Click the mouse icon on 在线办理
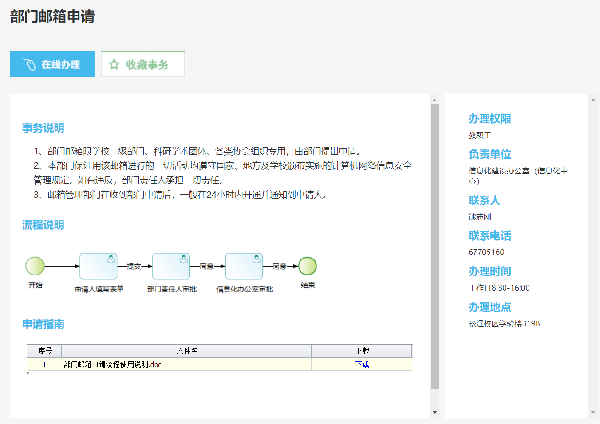The height and width of the screenshot is (424, 600). pyautogui.click(x=27, y=64)
